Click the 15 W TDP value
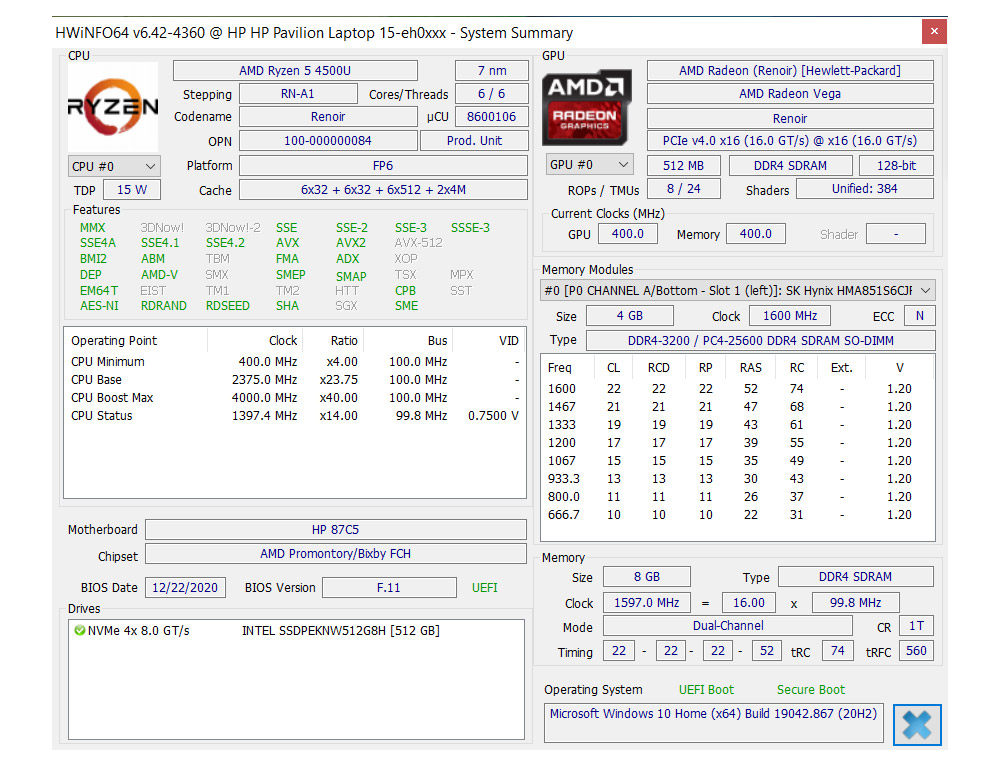This screenshot has height=772, width=1000. click(x=132, y=189)
